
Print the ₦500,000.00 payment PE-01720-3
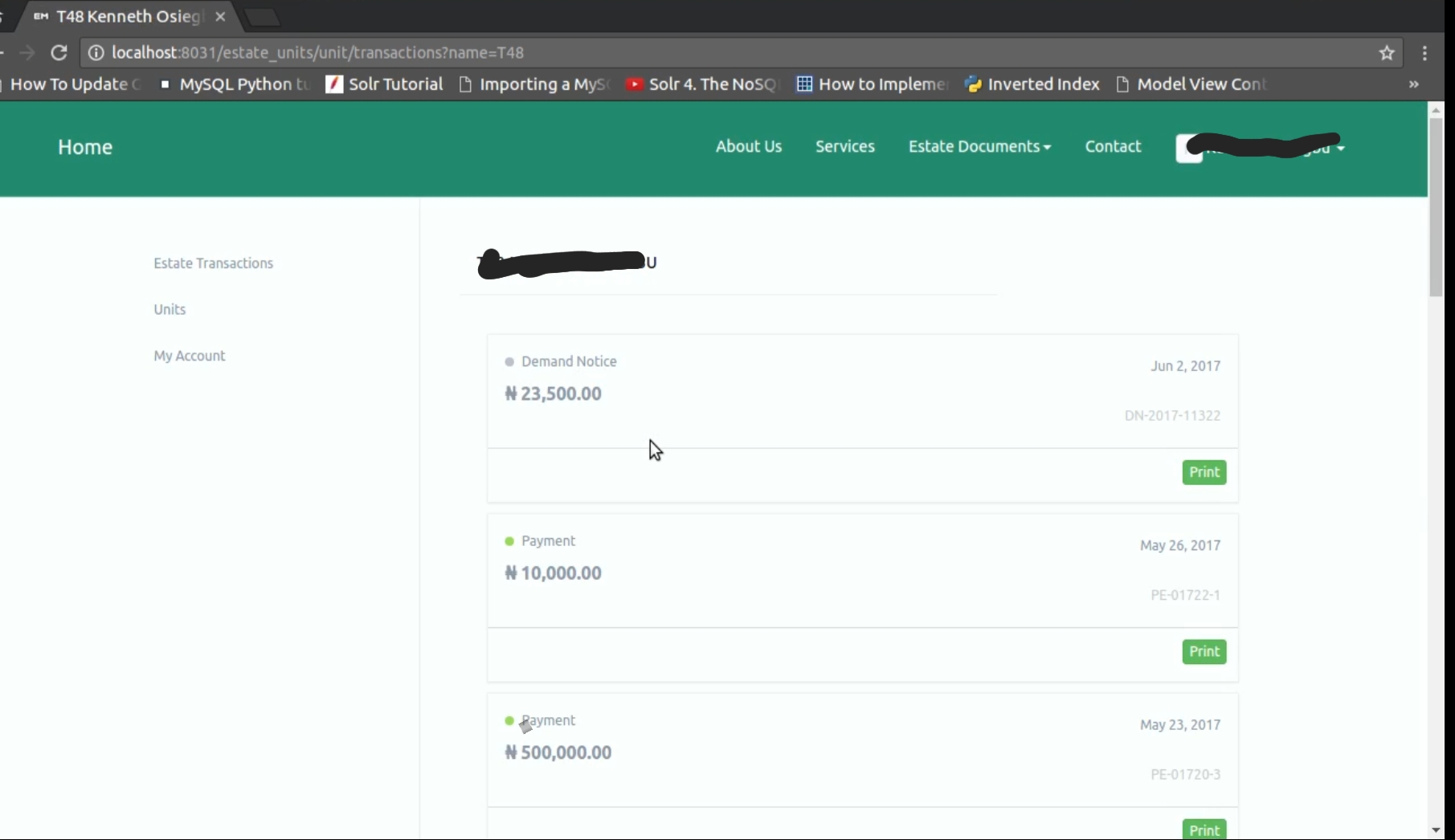pos(1204,830)
